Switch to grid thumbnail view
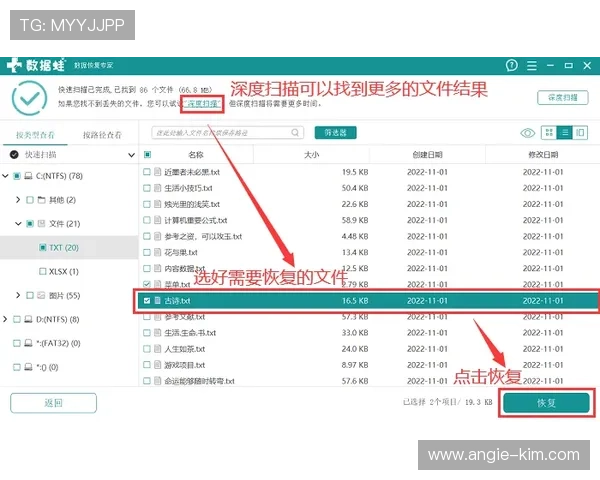600x480 pixels. 549,133
